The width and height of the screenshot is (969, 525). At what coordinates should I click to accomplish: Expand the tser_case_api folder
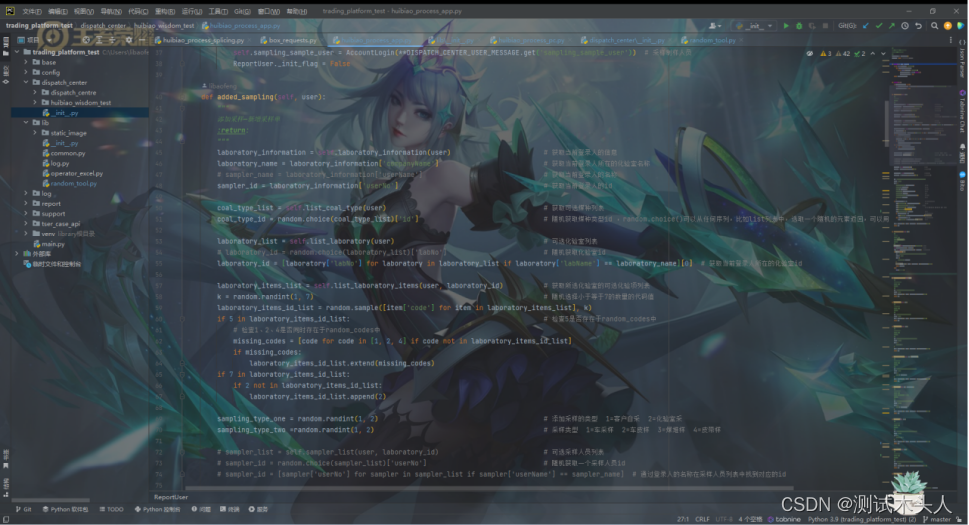click(x=26, y=224)
